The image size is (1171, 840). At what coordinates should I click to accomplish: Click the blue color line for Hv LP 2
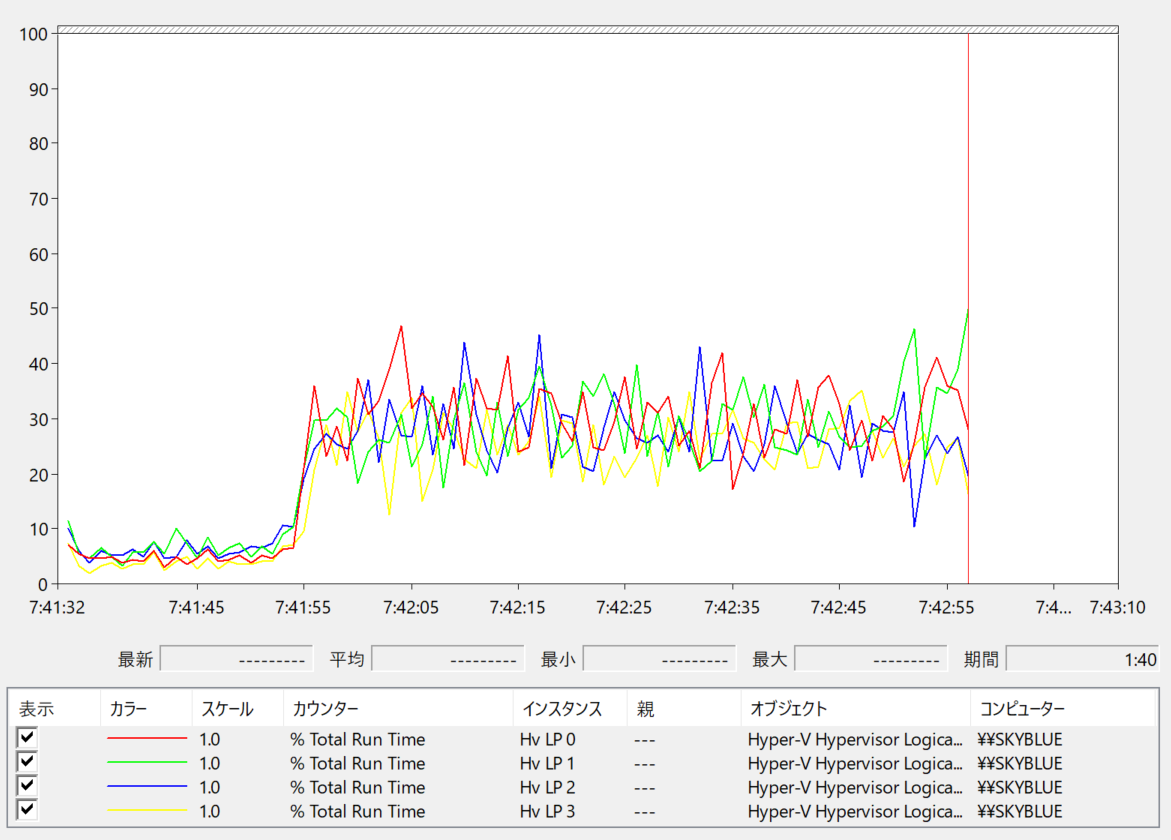coord(146,786)
